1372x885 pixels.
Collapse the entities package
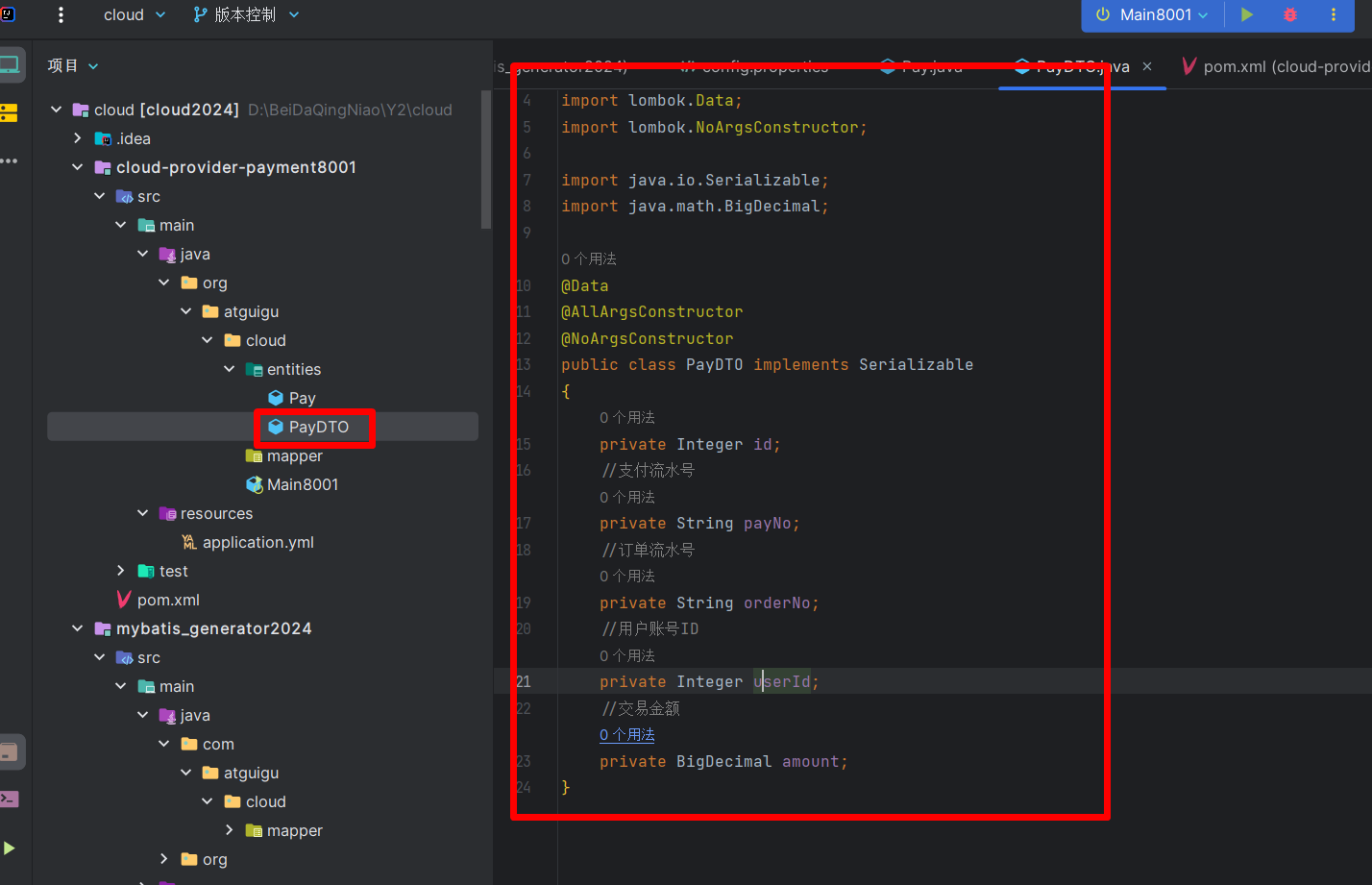229,369
